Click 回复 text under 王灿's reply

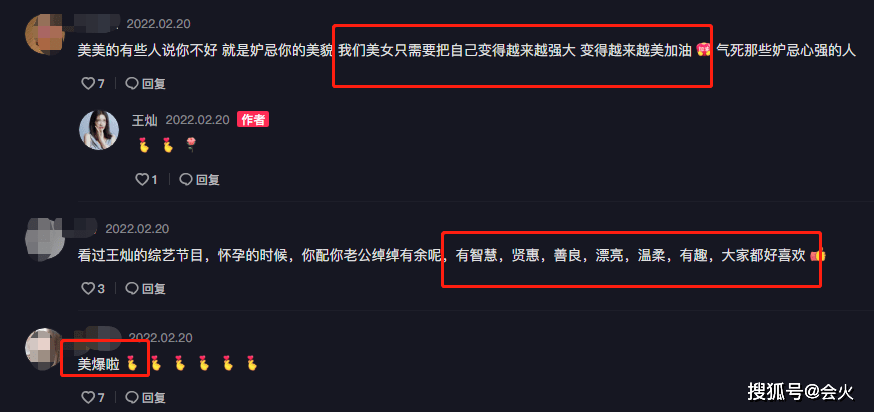207,180
